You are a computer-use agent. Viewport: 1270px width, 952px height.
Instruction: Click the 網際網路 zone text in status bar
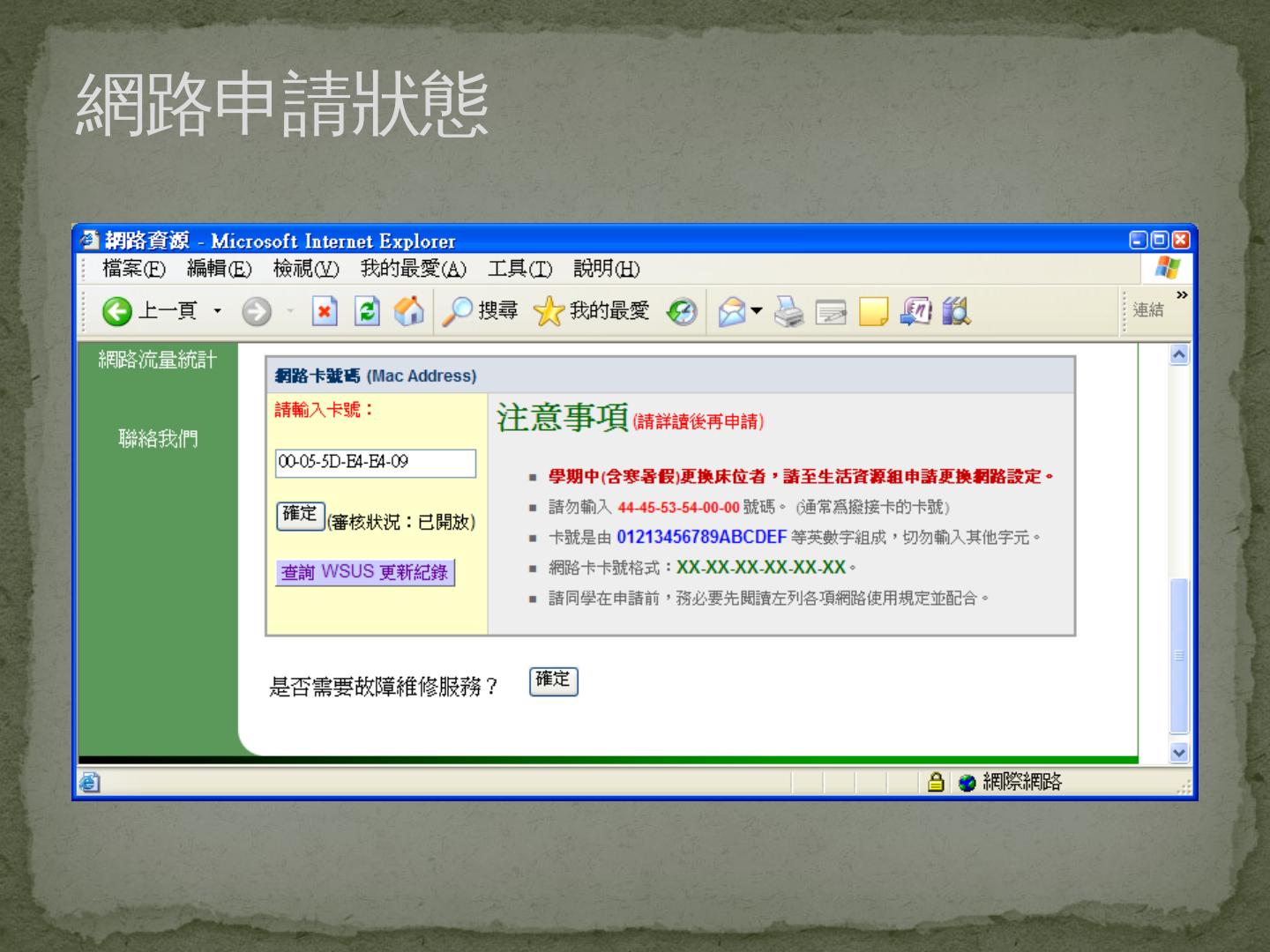[x=1022, y=782]
